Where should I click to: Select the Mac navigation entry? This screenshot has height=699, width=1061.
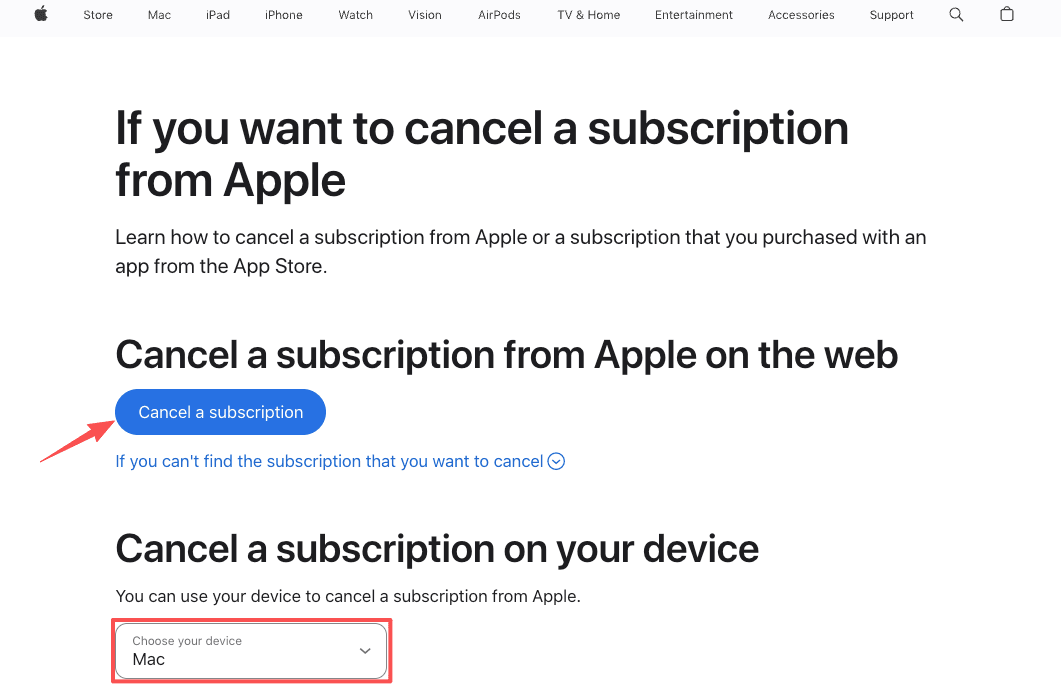coord(158,14)
